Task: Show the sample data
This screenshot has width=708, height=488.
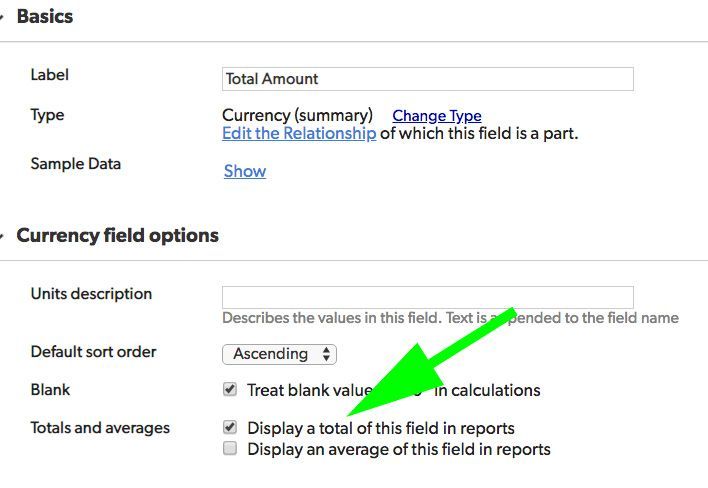Action: pos(245,171)
